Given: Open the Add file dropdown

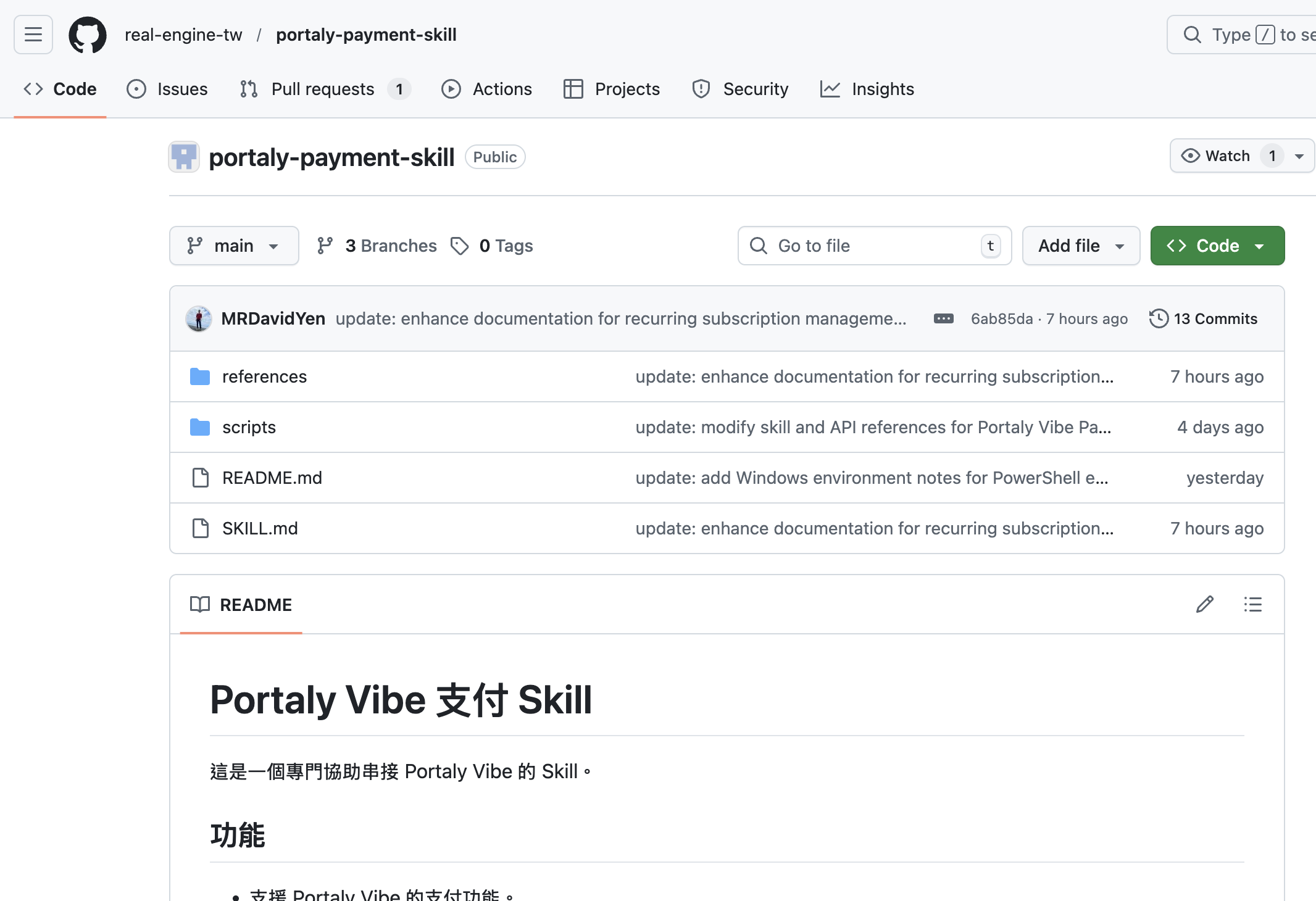Looking at the screenshot, I should coord(1081,245).
